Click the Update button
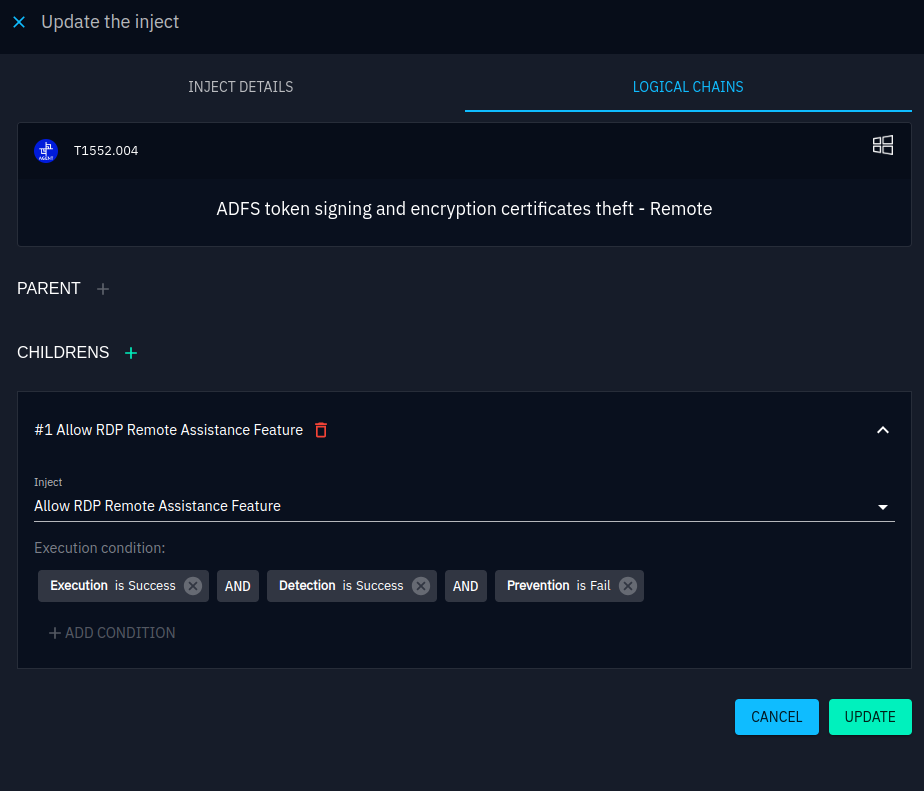Screen dimensions: 924x791 click(x=870, y=717)
